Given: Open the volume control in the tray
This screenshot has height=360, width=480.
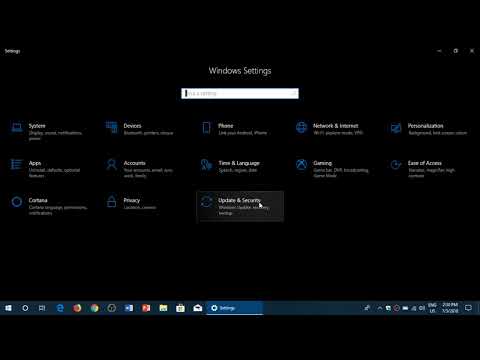Looking at the screenshot, I should [422, 308].
